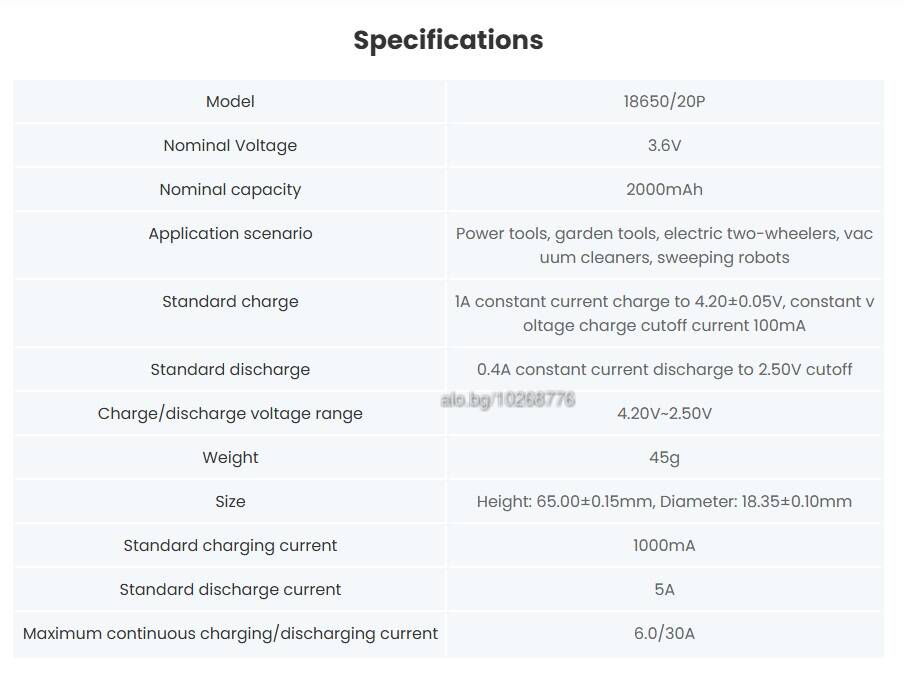Click the Power tools application description
The width and height of the screenshot is (904, 683).
[664, 246]
